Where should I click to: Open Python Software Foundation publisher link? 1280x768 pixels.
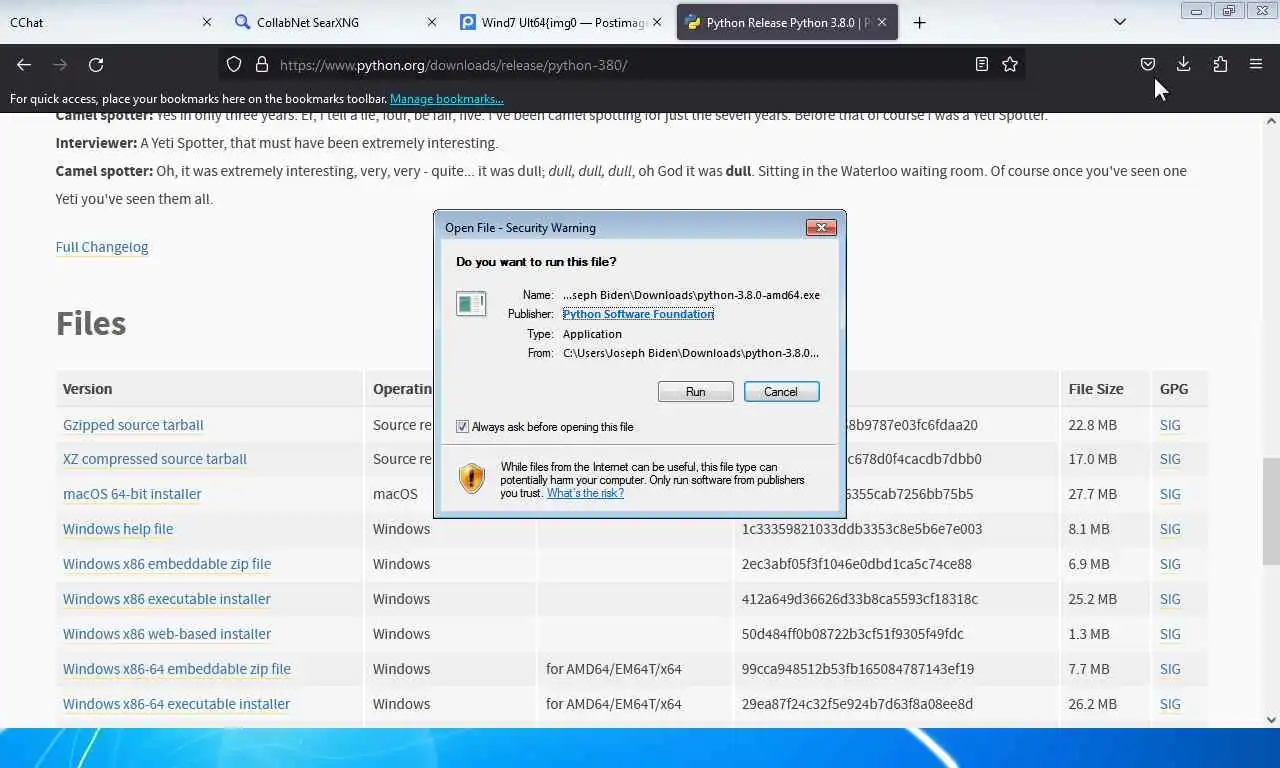coord(638,314)
